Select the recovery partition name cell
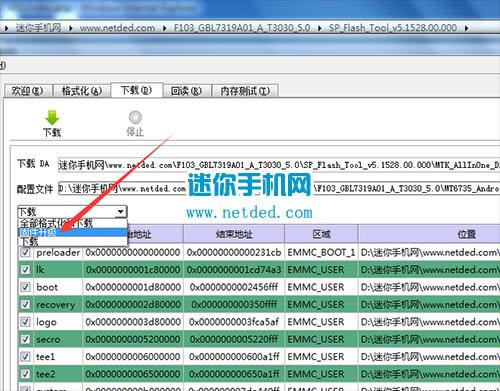500x391 pixels. pos(58,304)
